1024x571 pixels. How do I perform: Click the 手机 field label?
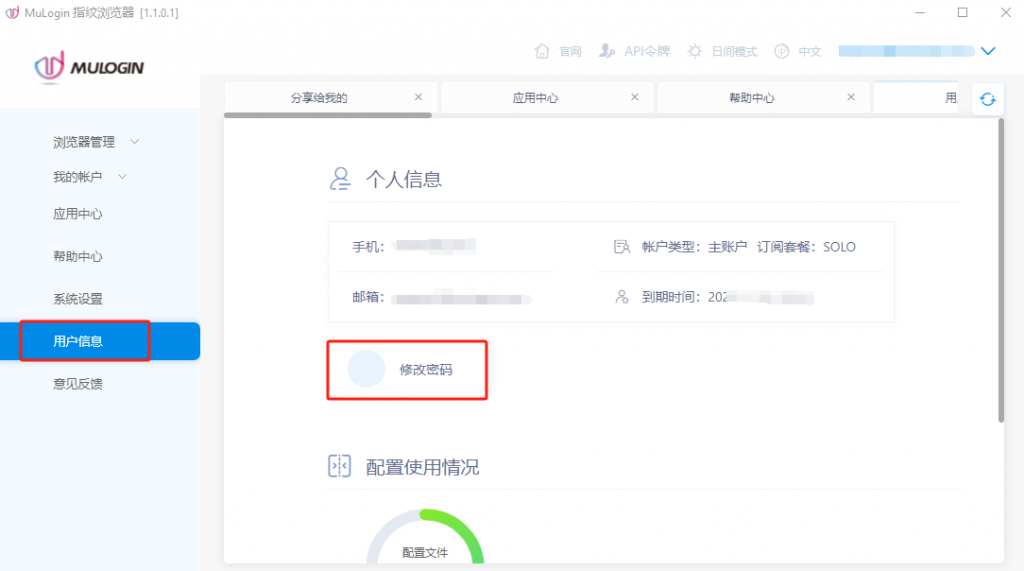coord(368,247)
